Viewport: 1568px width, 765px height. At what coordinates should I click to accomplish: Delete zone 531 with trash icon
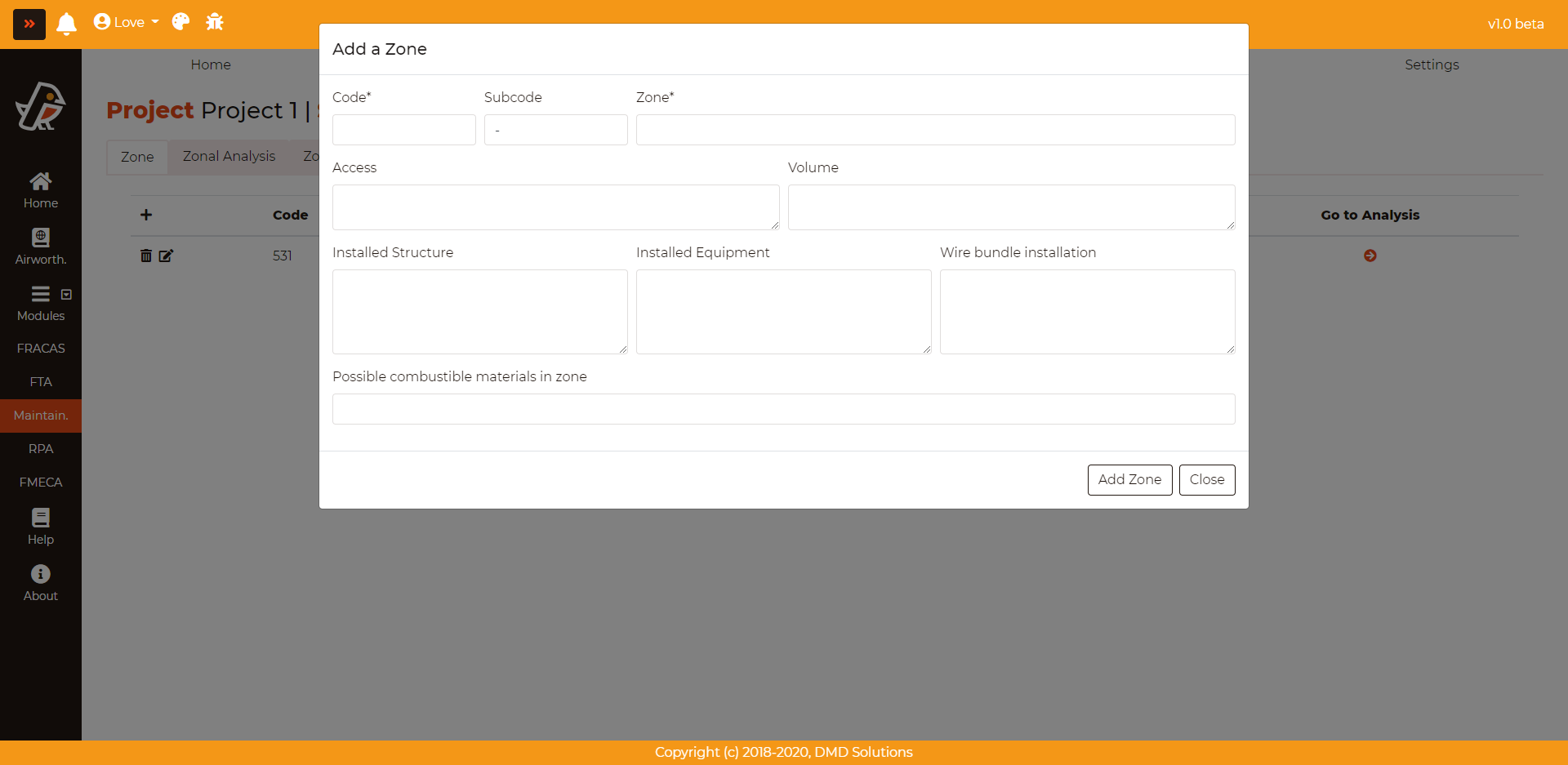pyautogui.click(x=146, y=256)
